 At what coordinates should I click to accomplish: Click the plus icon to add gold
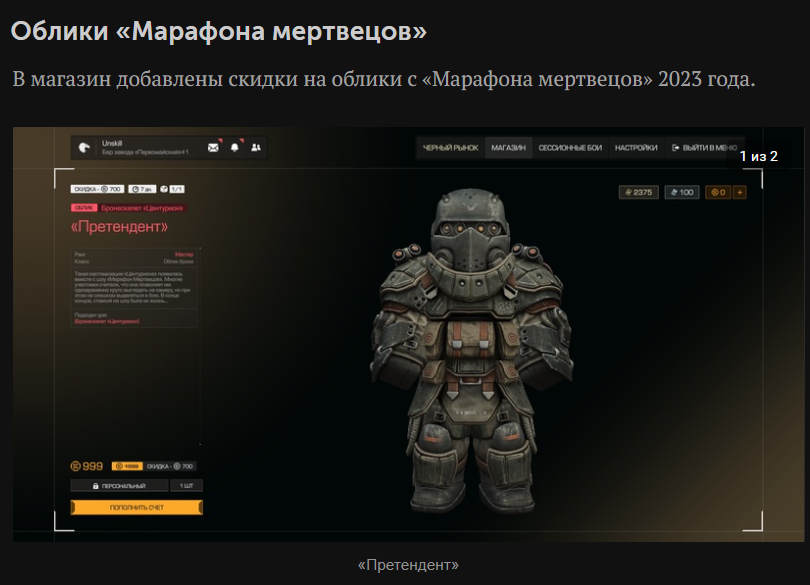click(x=740, y=192)
